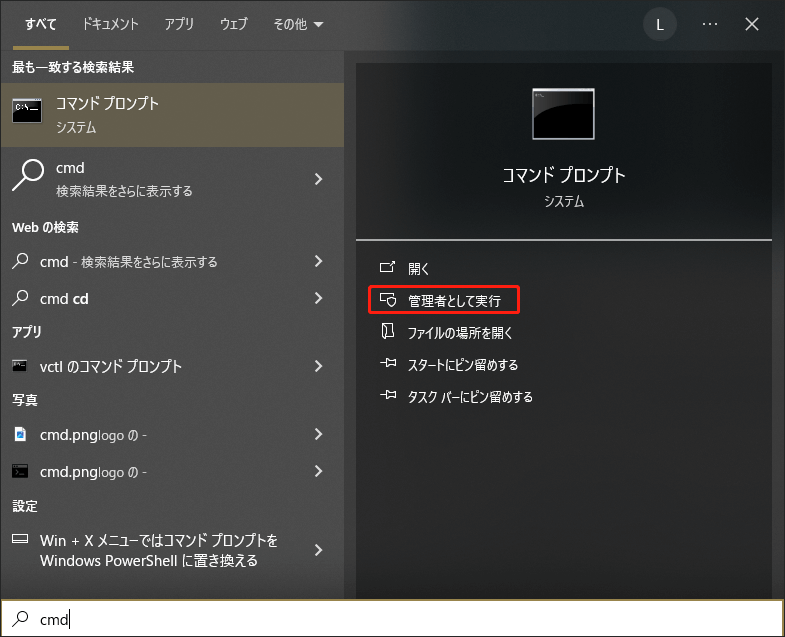Close the search panel with X
785x637 pixels.
coord(751,24)
